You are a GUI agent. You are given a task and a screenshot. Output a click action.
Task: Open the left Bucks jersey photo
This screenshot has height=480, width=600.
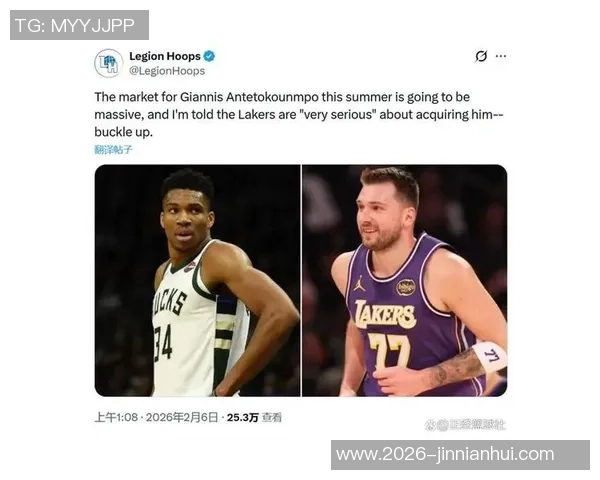[197, 281]
